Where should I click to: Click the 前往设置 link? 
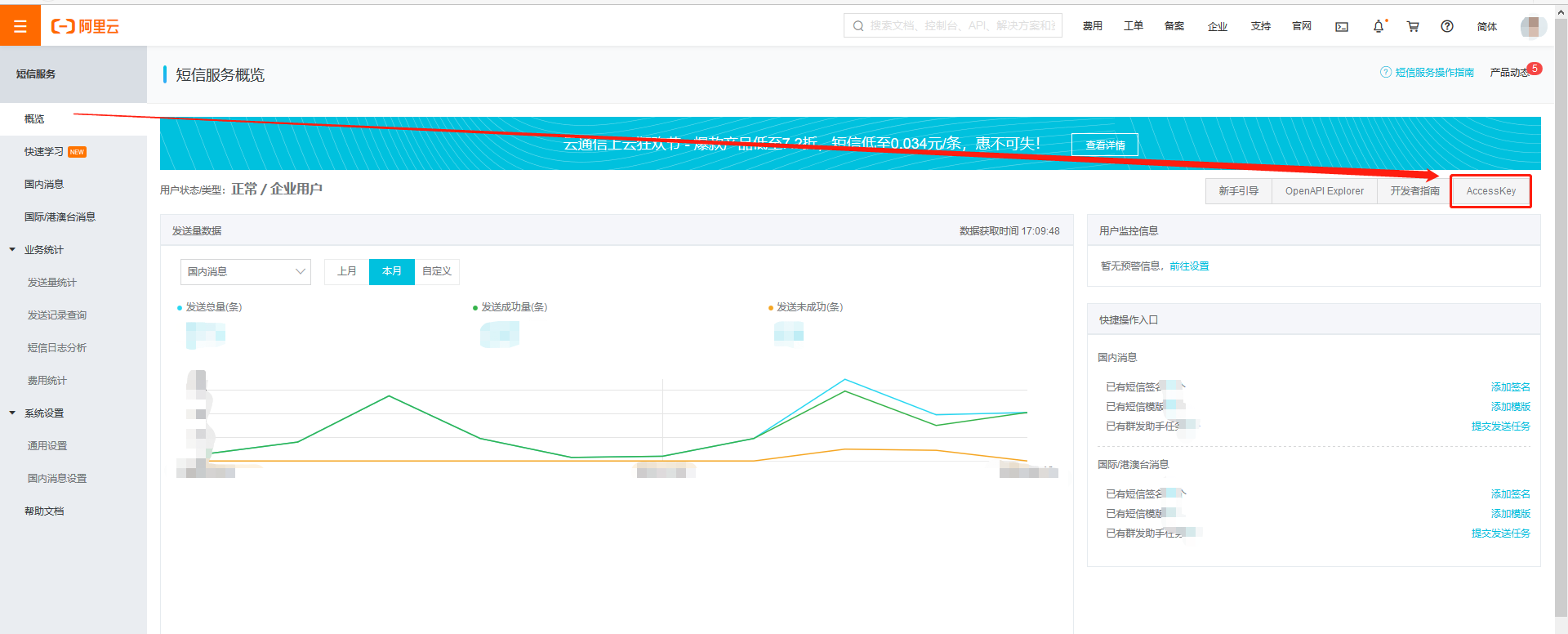tap(1189, 266)
